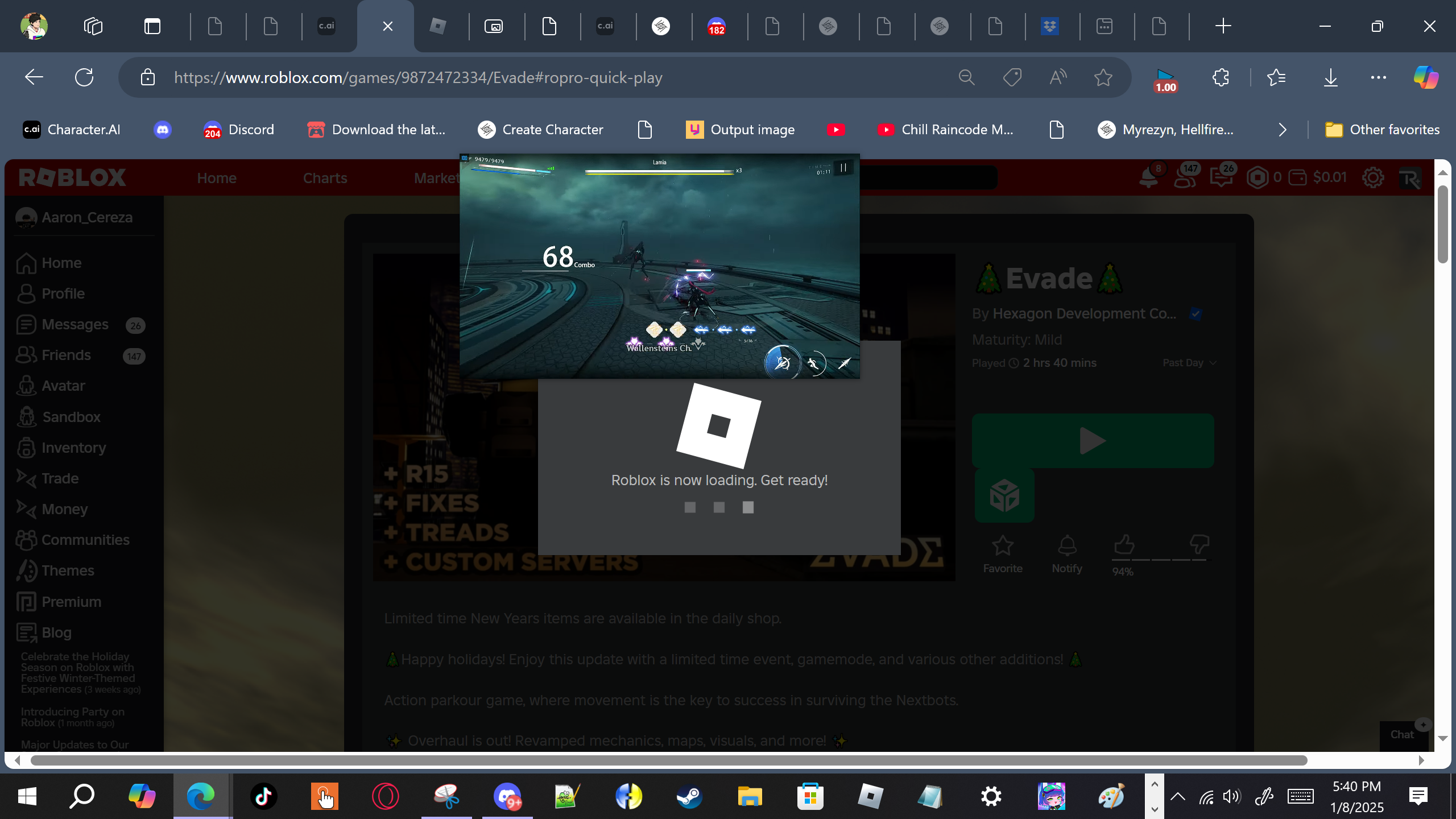Open the Robux balance icon

pos(1258,177)
